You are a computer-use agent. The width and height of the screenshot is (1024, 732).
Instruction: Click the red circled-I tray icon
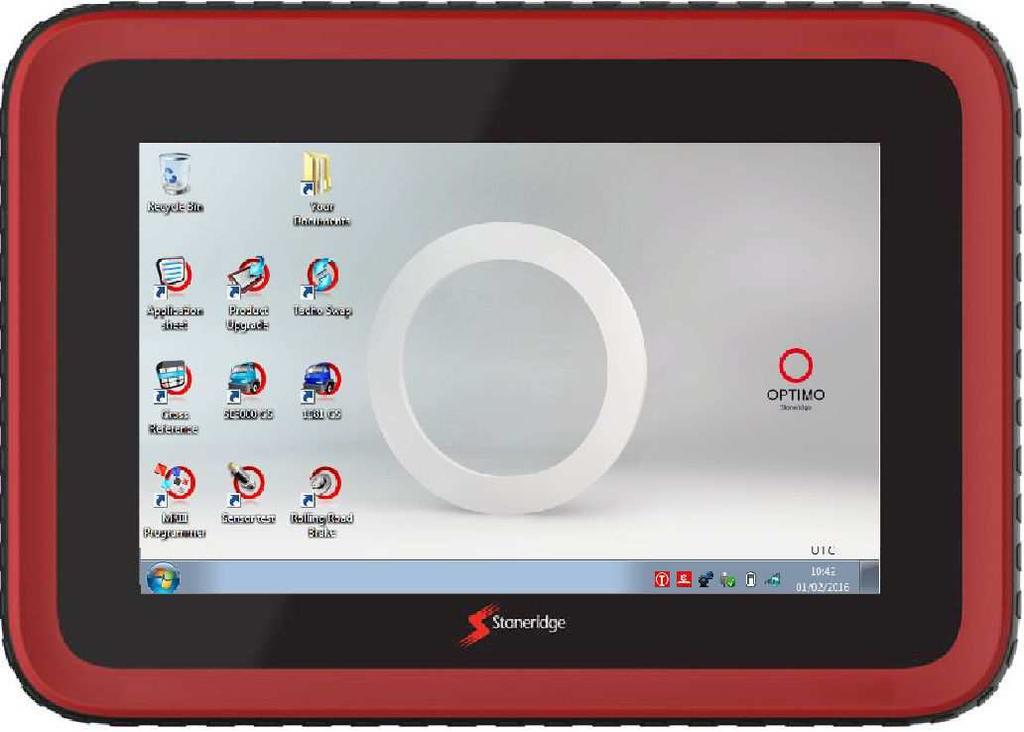(662, 579)
